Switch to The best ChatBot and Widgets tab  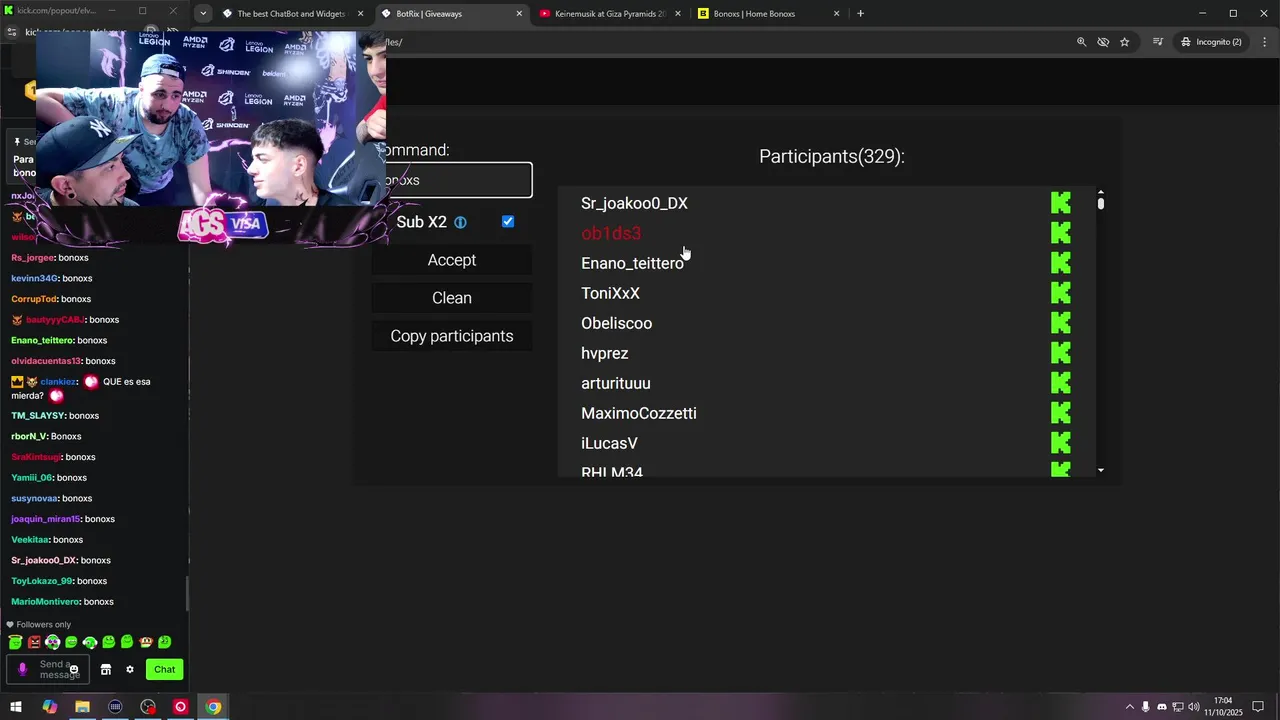[292, 14]
